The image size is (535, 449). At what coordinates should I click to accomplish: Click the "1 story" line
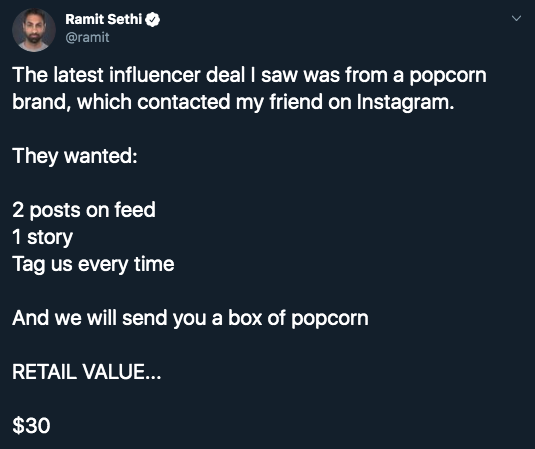43,237
